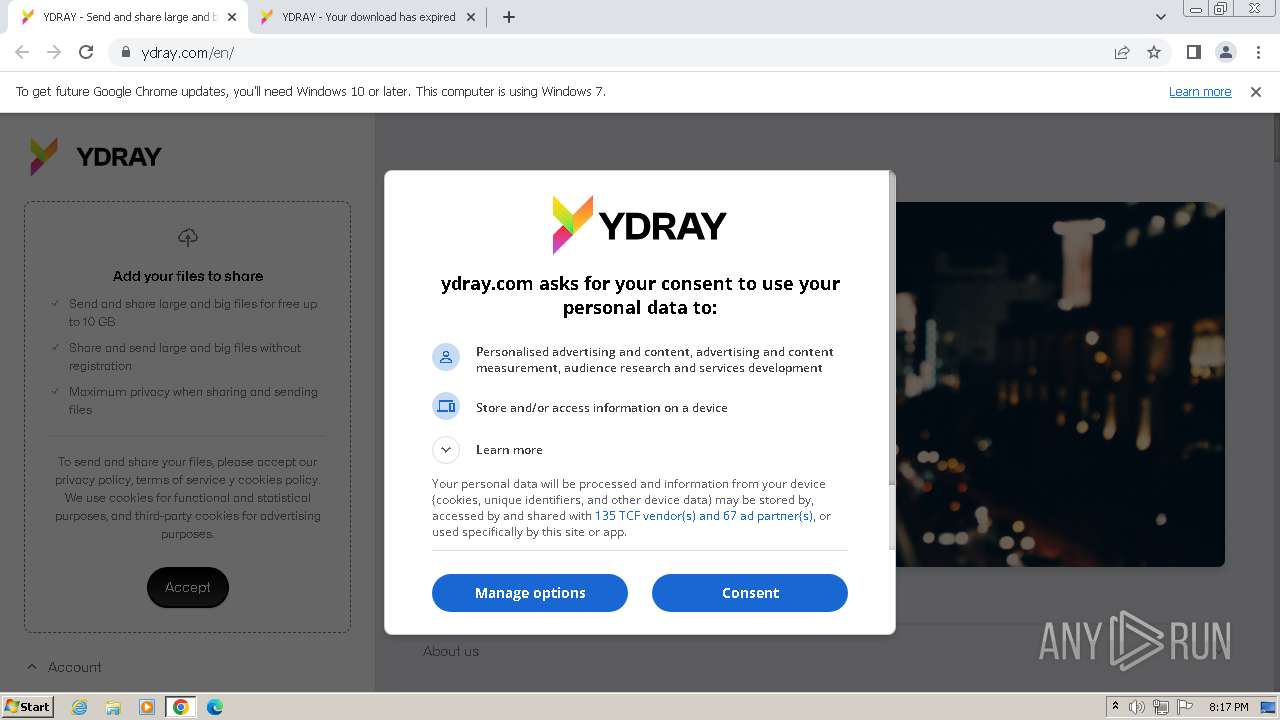Viewport: 1280px width, 720px height.
Task: Click the blurred city lights image
Action: point(1058,384)
